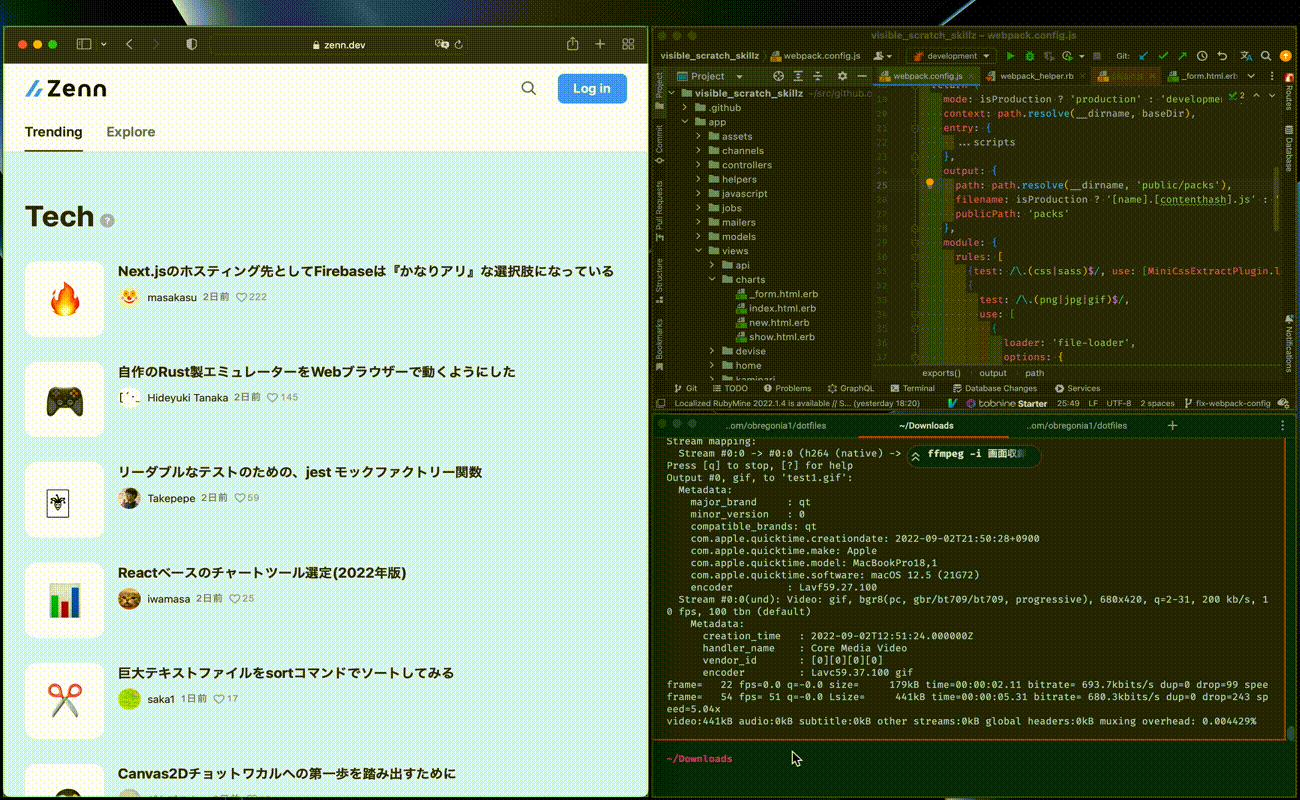Expand the devise folder arrow
This screenshot has height=800, width=1300.
pyautogui.click(x=713, y=351)
